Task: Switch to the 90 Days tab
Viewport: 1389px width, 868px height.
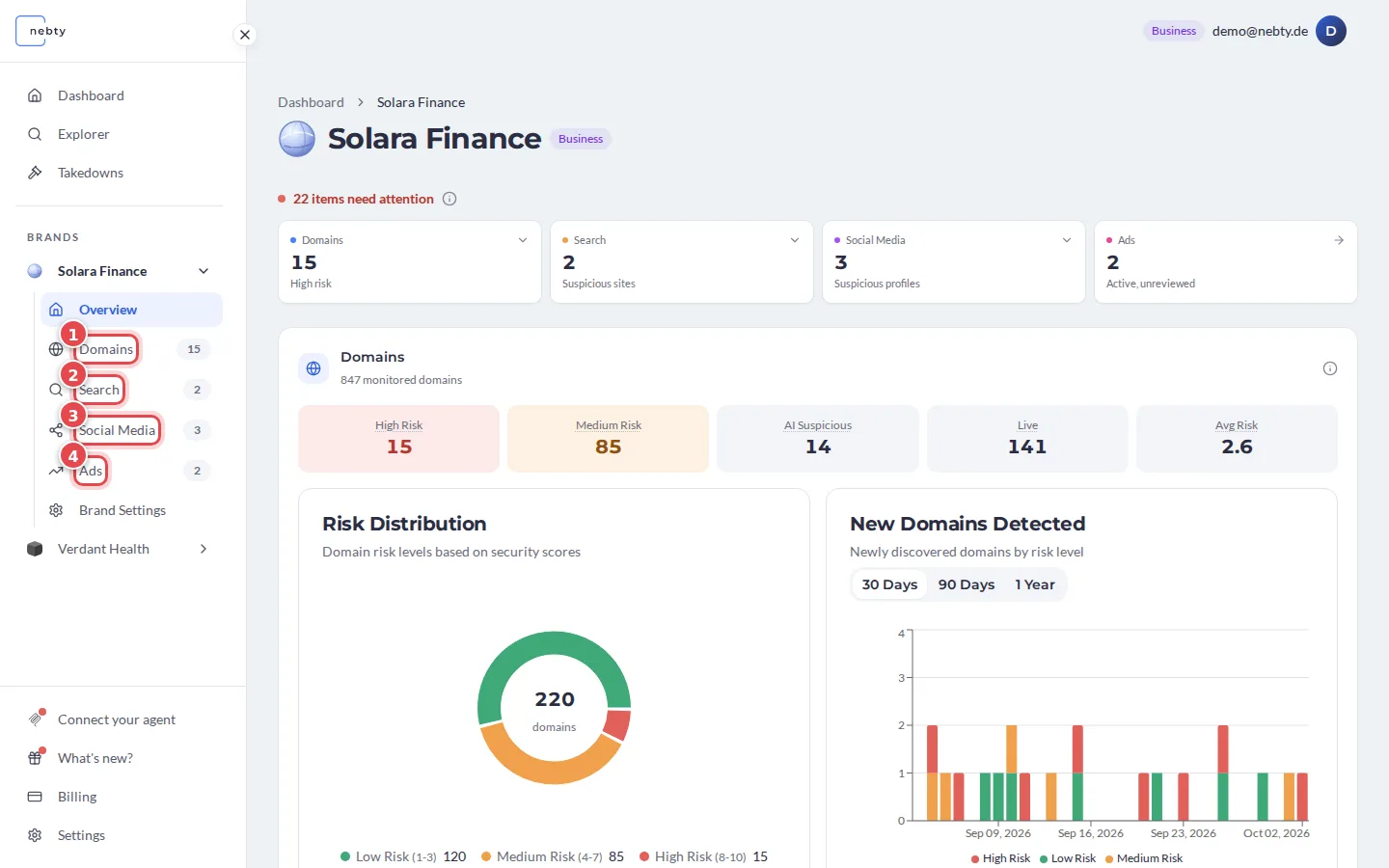Action: 967,584
